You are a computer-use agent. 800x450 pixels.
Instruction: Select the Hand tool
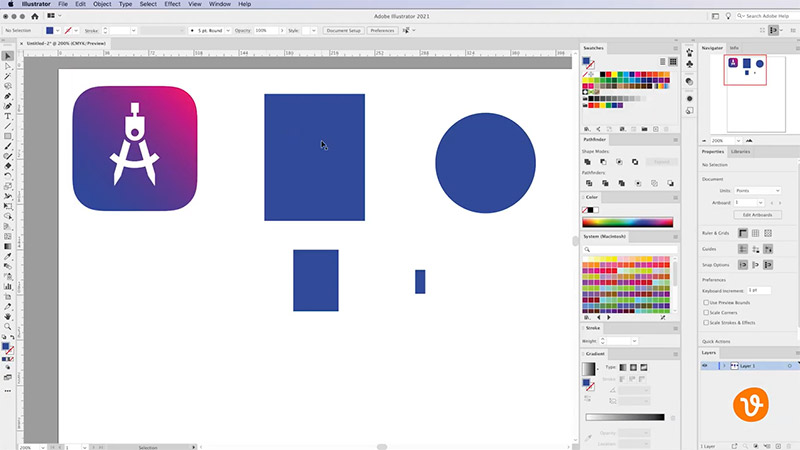tap(8, 317)
